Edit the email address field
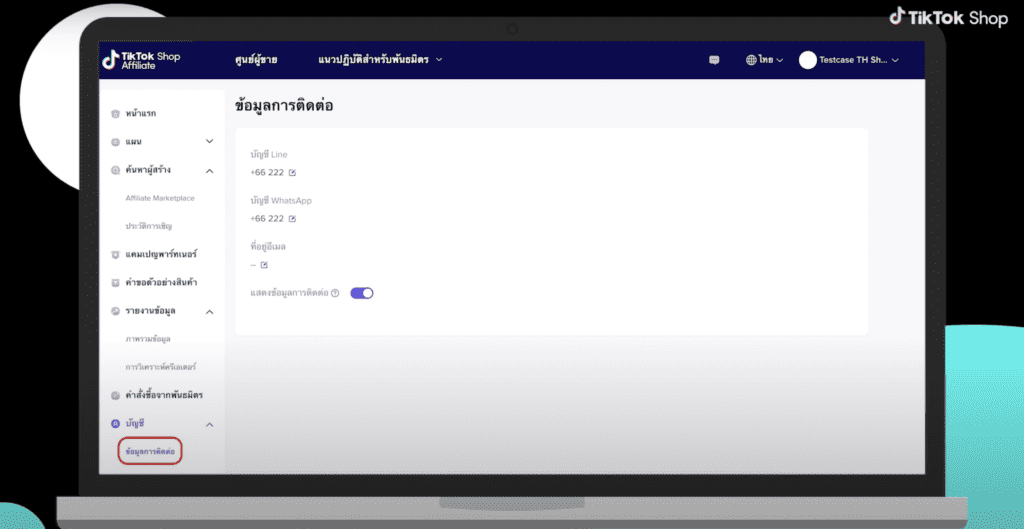 pos(264,265)
